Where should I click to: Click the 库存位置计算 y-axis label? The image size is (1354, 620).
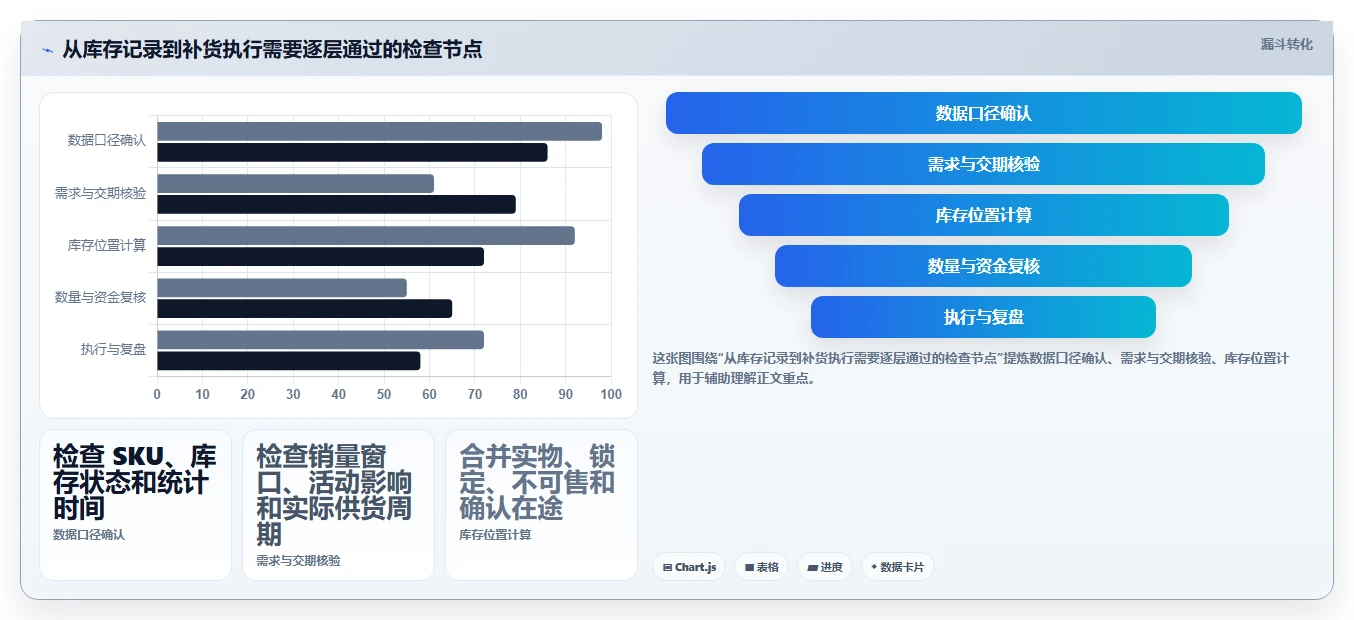point(107,245)
